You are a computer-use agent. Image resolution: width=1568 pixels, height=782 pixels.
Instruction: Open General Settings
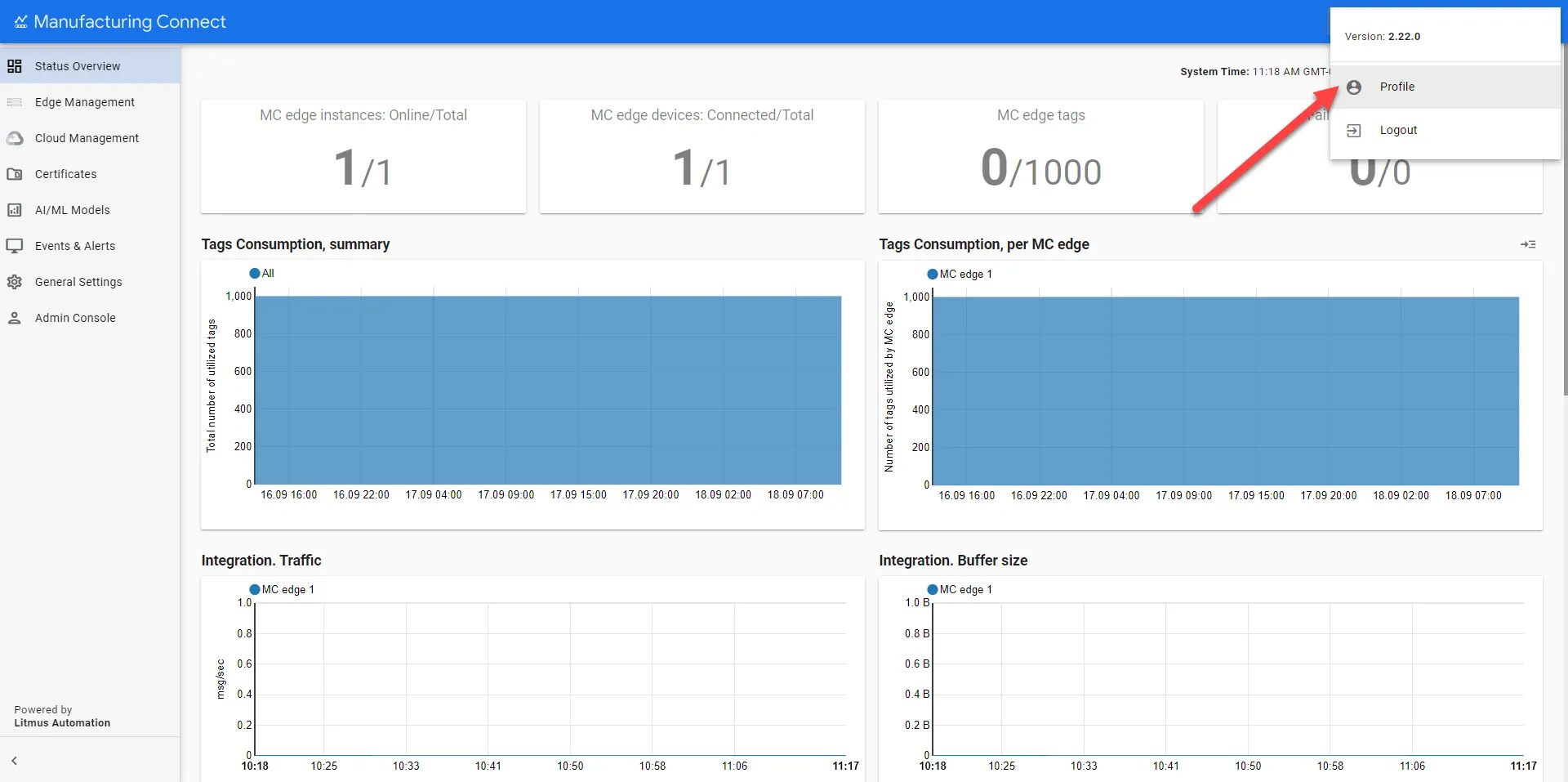pos(90,282)
